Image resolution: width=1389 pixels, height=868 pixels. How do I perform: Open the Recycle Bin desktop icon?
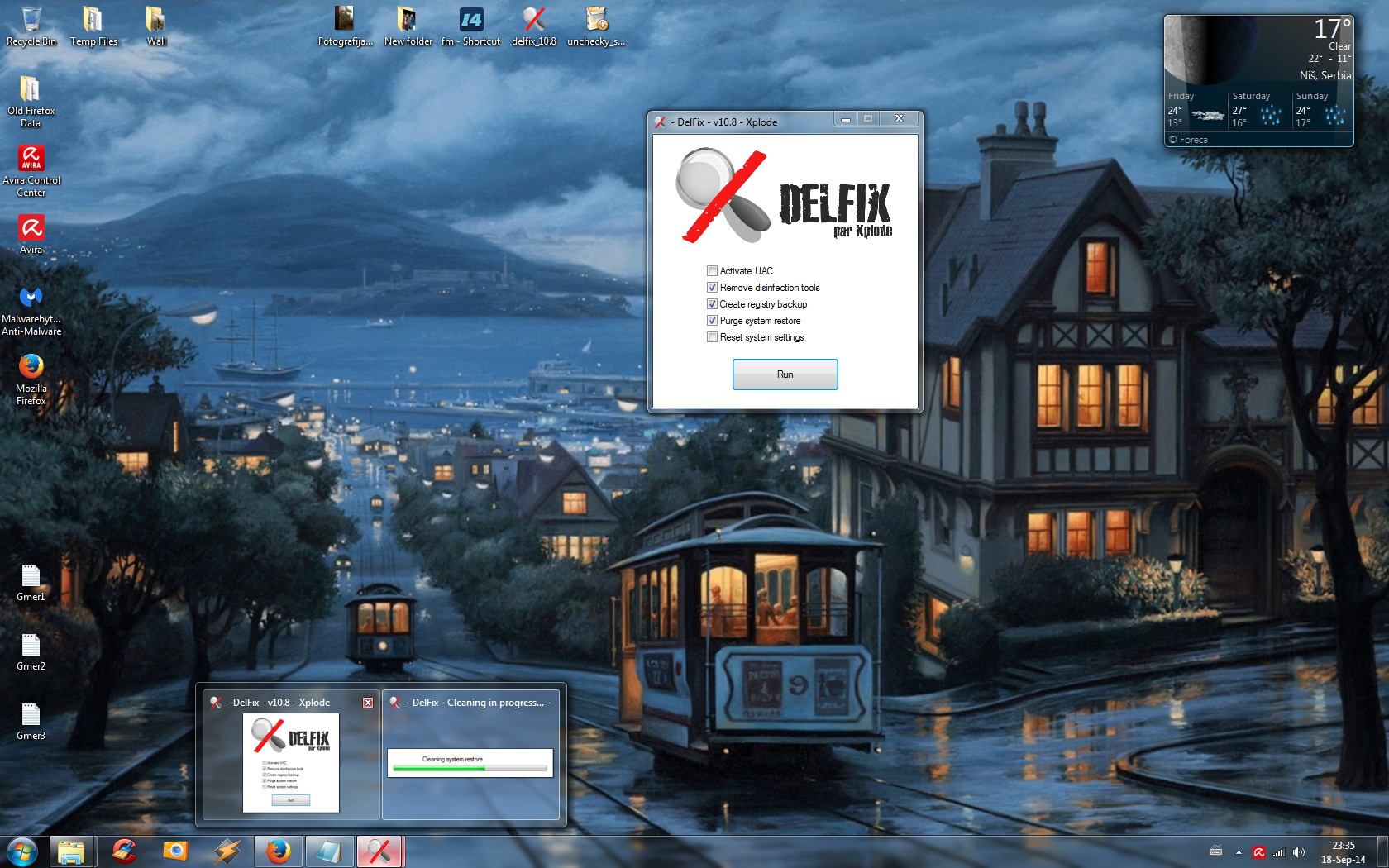coord(31,26)
